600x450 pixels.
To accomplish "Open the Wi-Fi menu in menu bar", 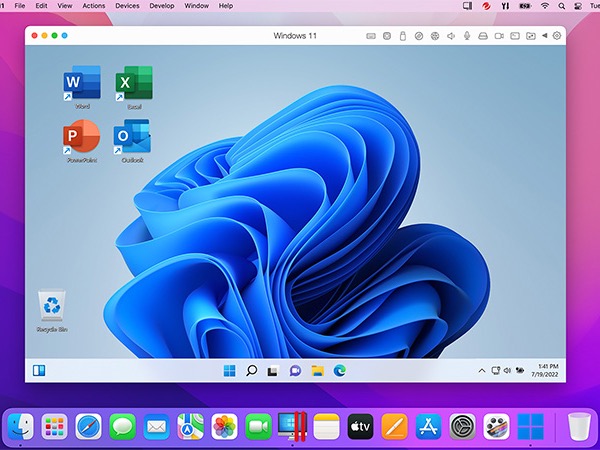I will coord(545,6).
